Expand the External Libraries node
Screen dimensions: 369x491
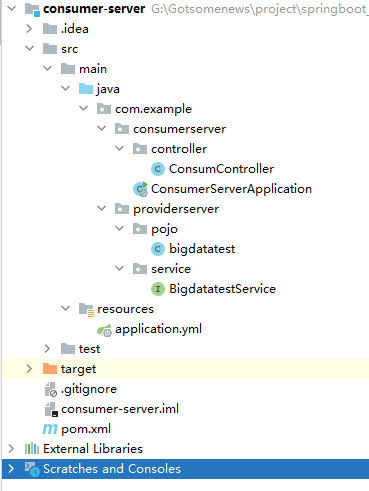tap(11, 449)
